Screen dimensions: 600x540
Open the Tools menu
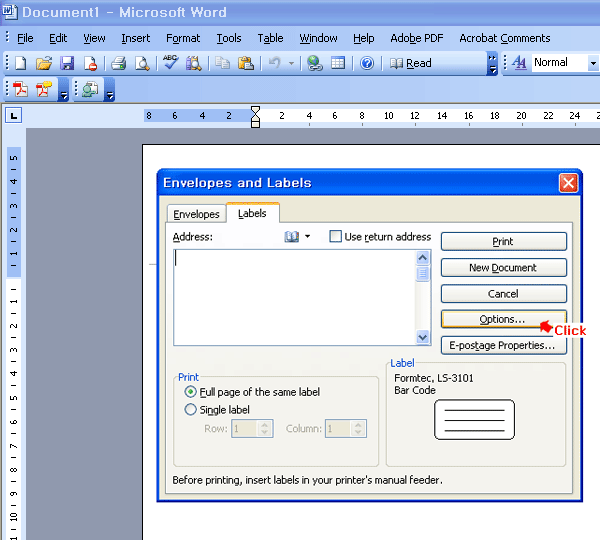pos(229,38)
